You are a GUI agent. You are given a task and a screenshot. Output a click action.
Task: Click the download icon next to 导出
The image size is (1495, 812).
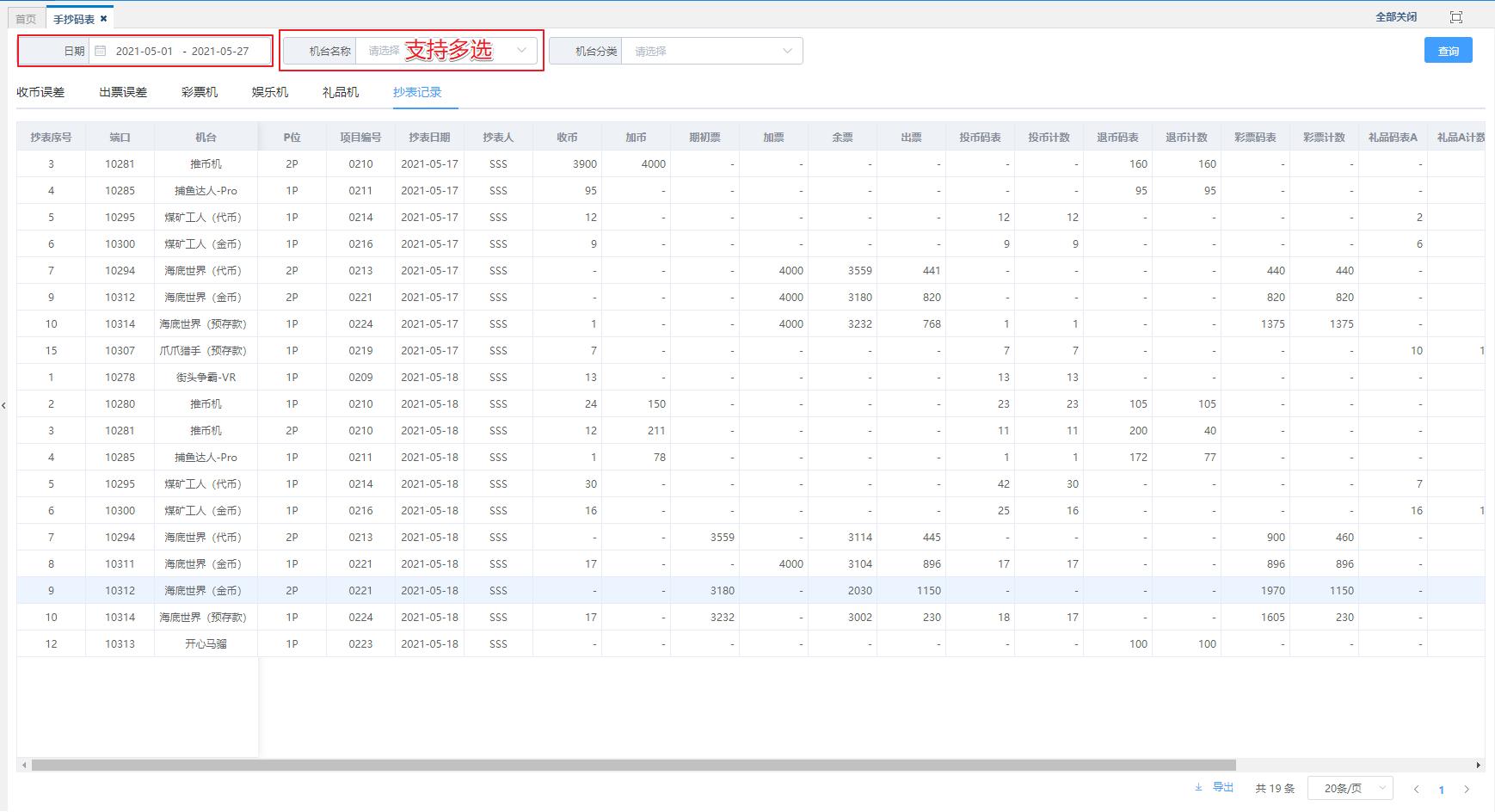pos(1198,787)
